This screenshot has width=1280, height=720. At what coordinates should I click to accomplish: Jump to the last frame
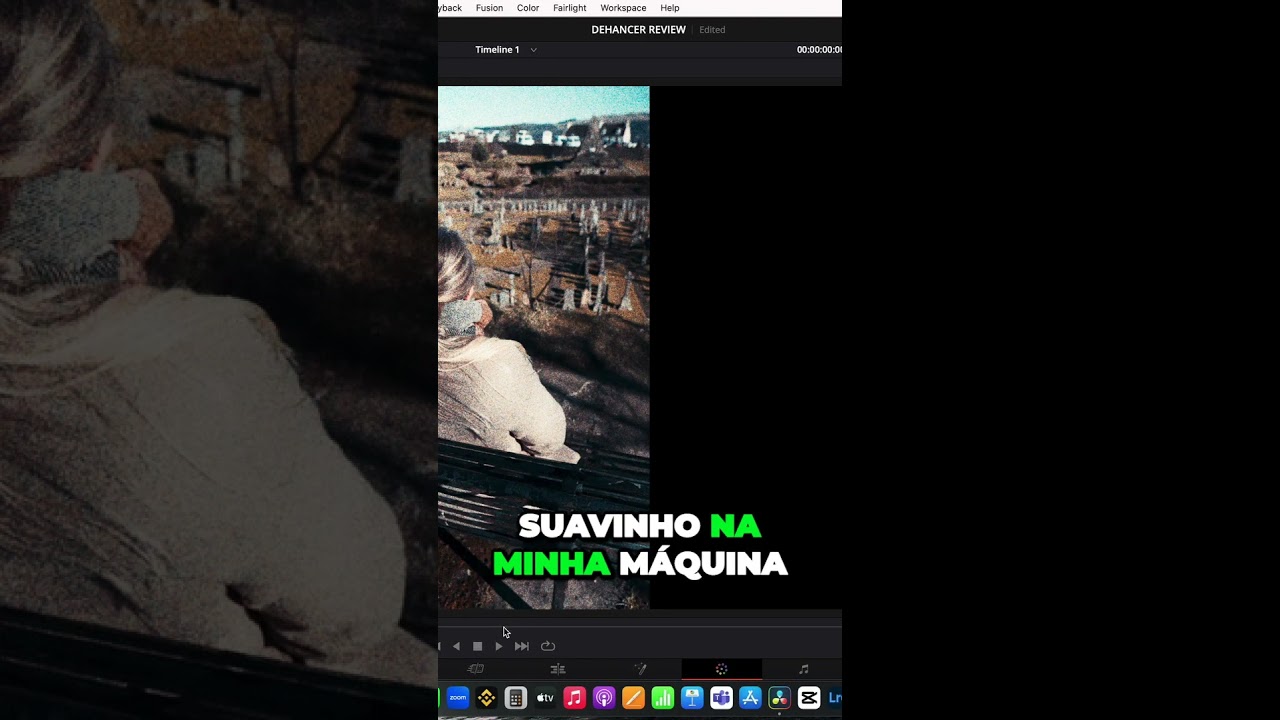tap(521, 646)
